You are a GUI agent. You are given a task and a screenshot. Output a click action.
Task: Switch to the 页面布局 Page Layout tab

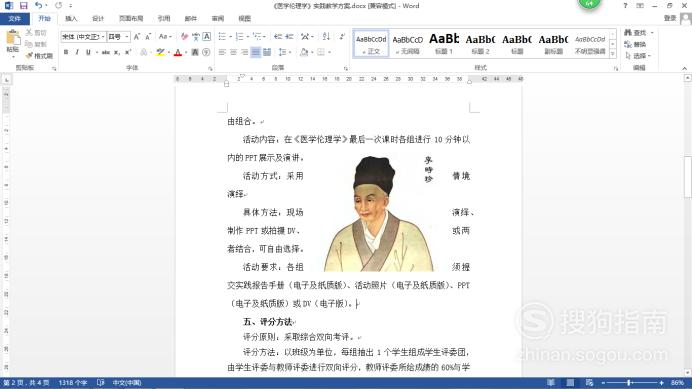tap(131, 19)
